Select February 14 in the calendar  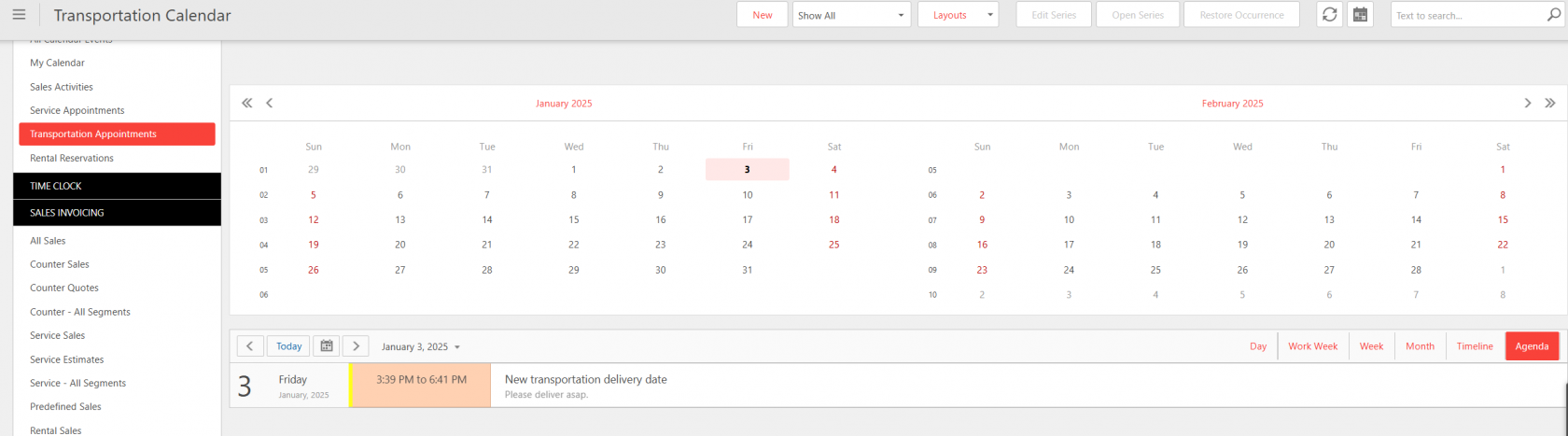1416,219
